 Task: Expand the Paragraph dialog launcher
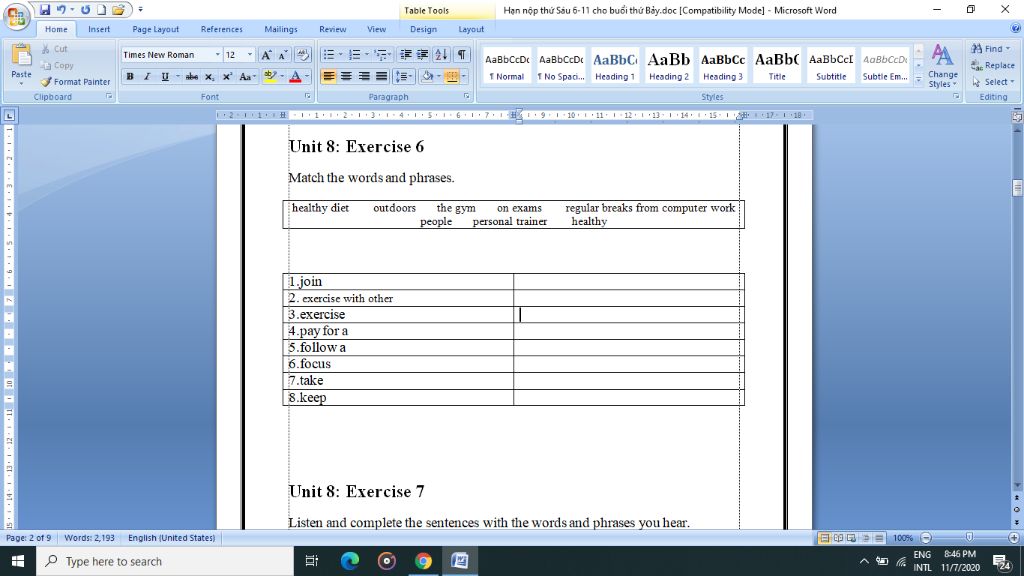coord(466,97)
